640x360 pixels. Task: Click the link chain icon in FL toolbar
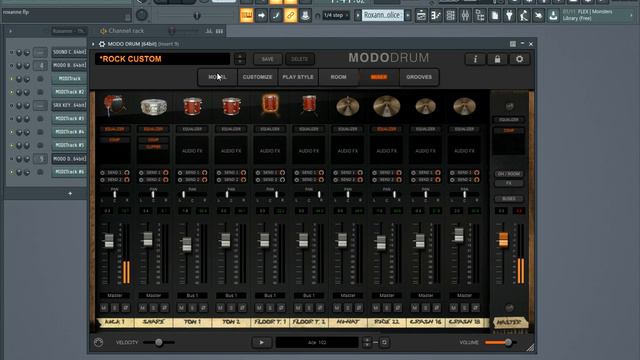tap(290, 16)
